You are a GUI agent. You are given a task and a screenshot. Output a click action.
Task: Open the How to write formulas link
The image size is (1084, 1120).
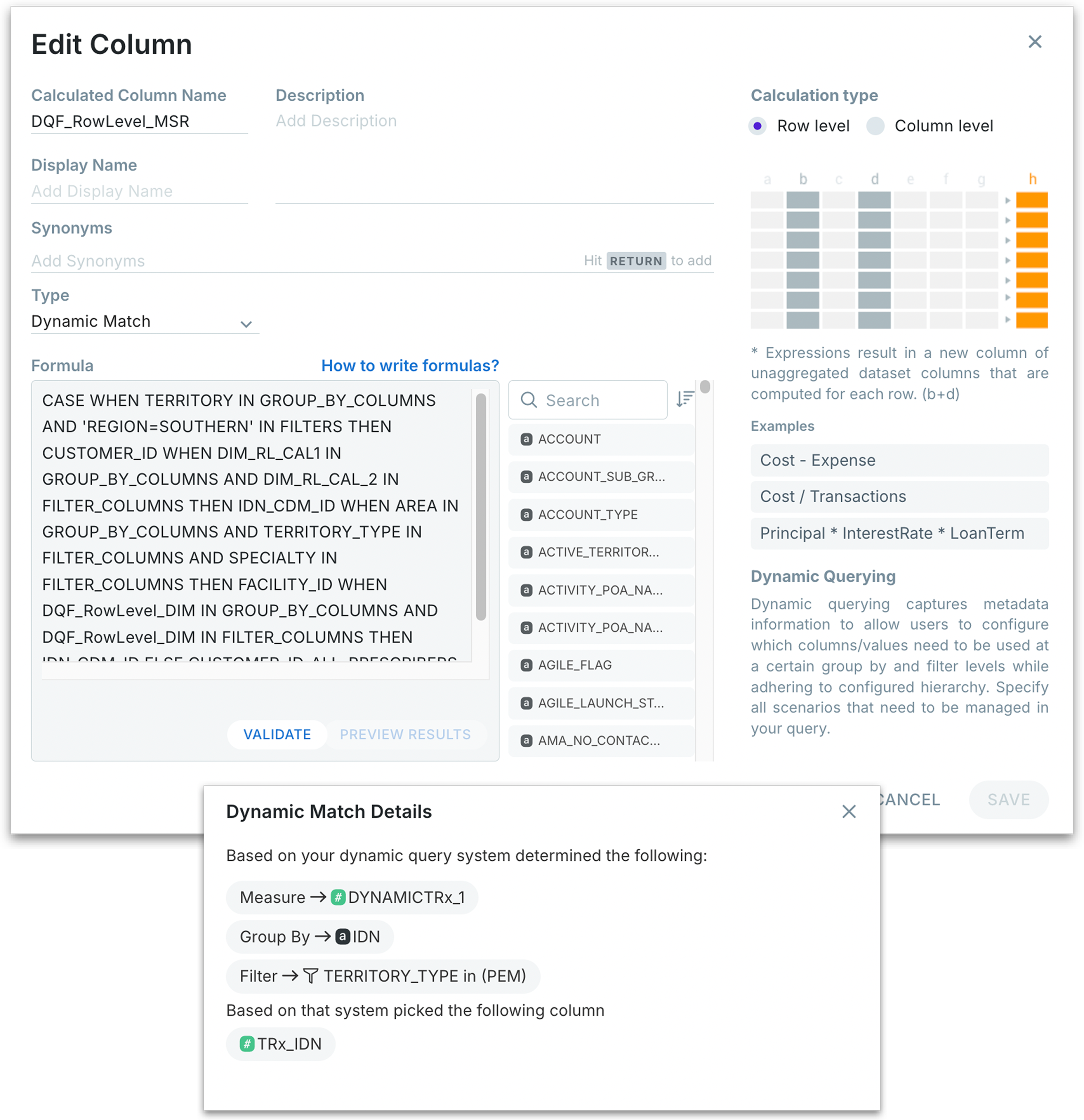(410, 366)
